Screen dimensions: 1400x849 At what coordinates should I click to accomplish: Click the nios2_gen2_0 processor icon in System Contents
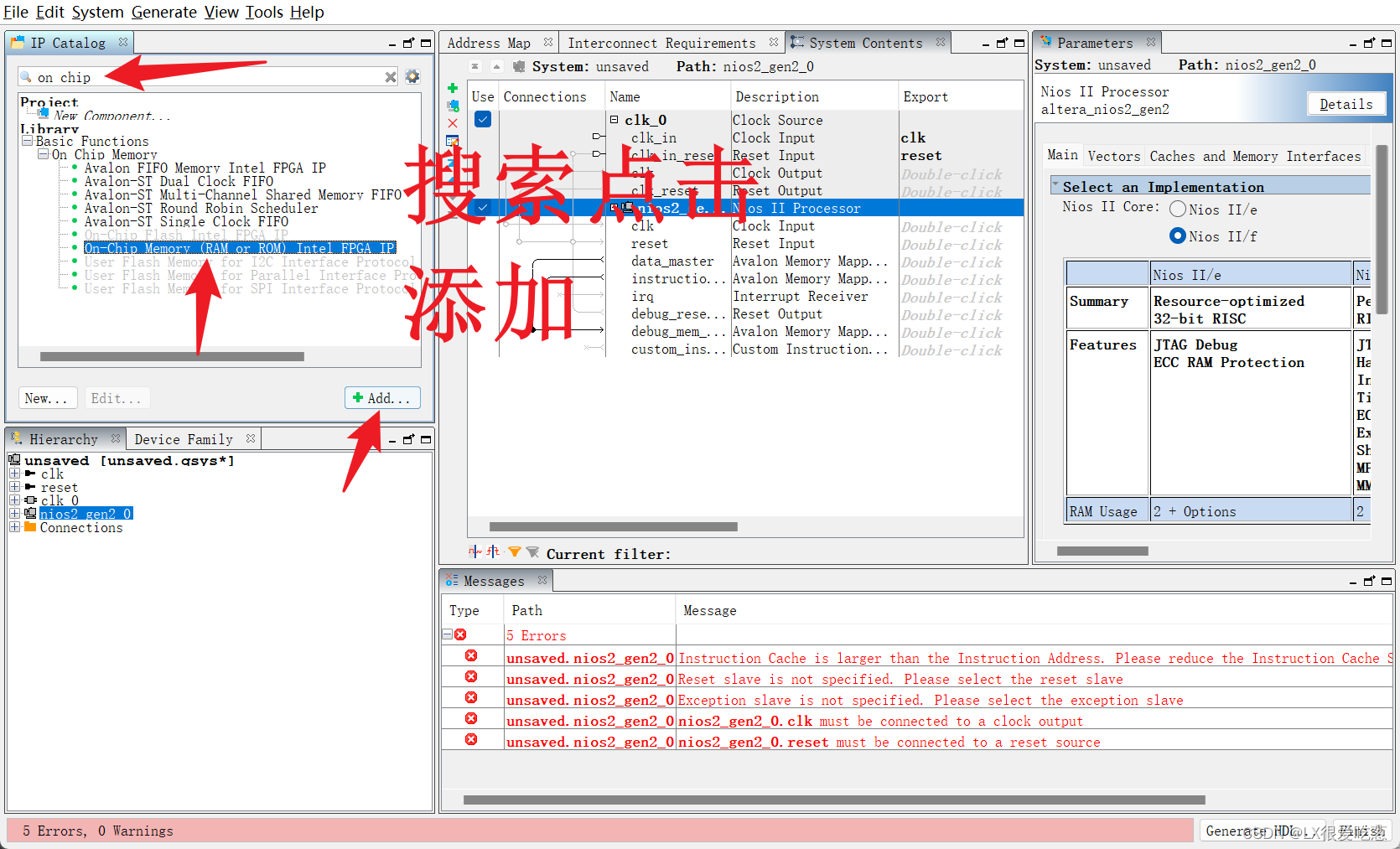tap(627, 207)
